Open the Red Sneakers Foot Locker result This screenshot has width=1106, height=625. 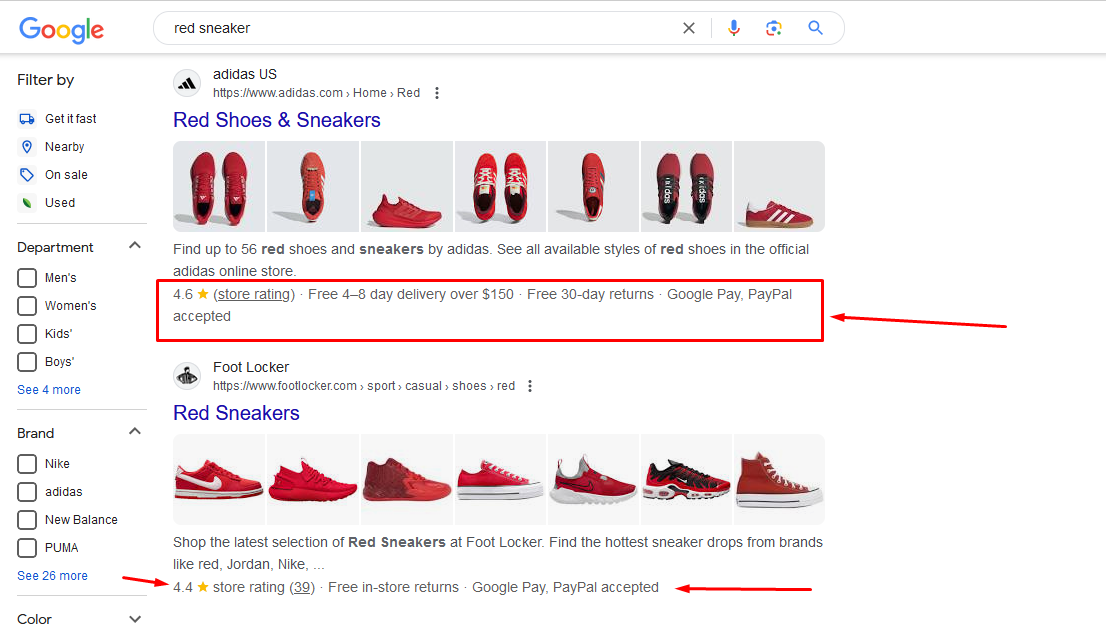[236, 413]
